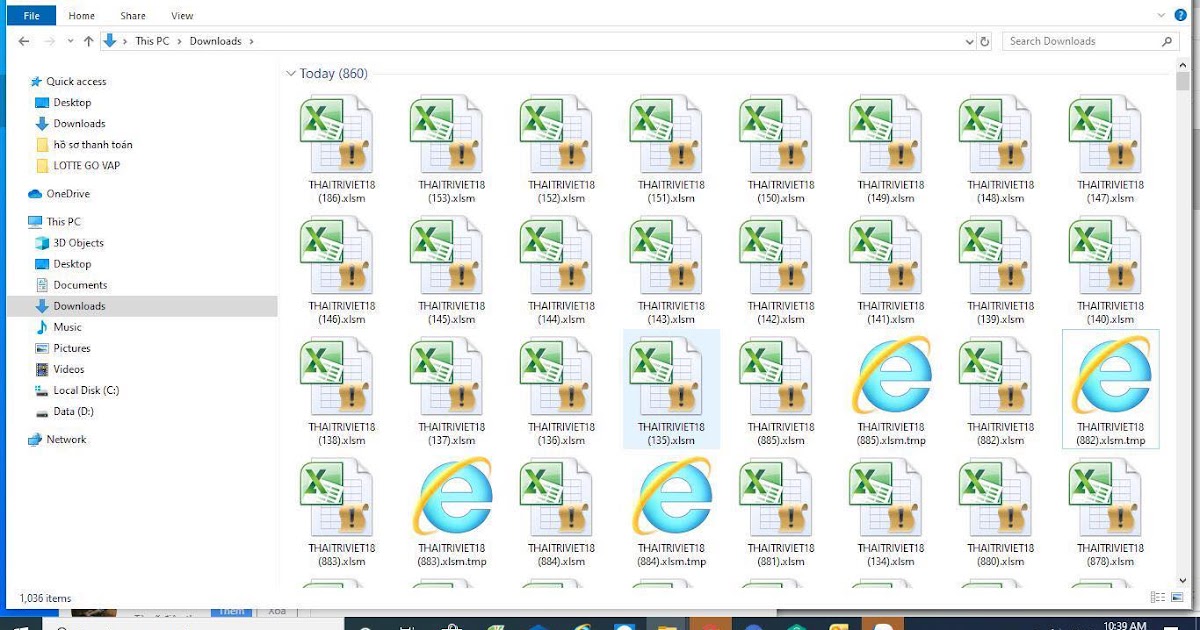Select file THAITRIVIET18 (134).xlsm
Screen dimensions: 1200x630
[x=891, y=512]
